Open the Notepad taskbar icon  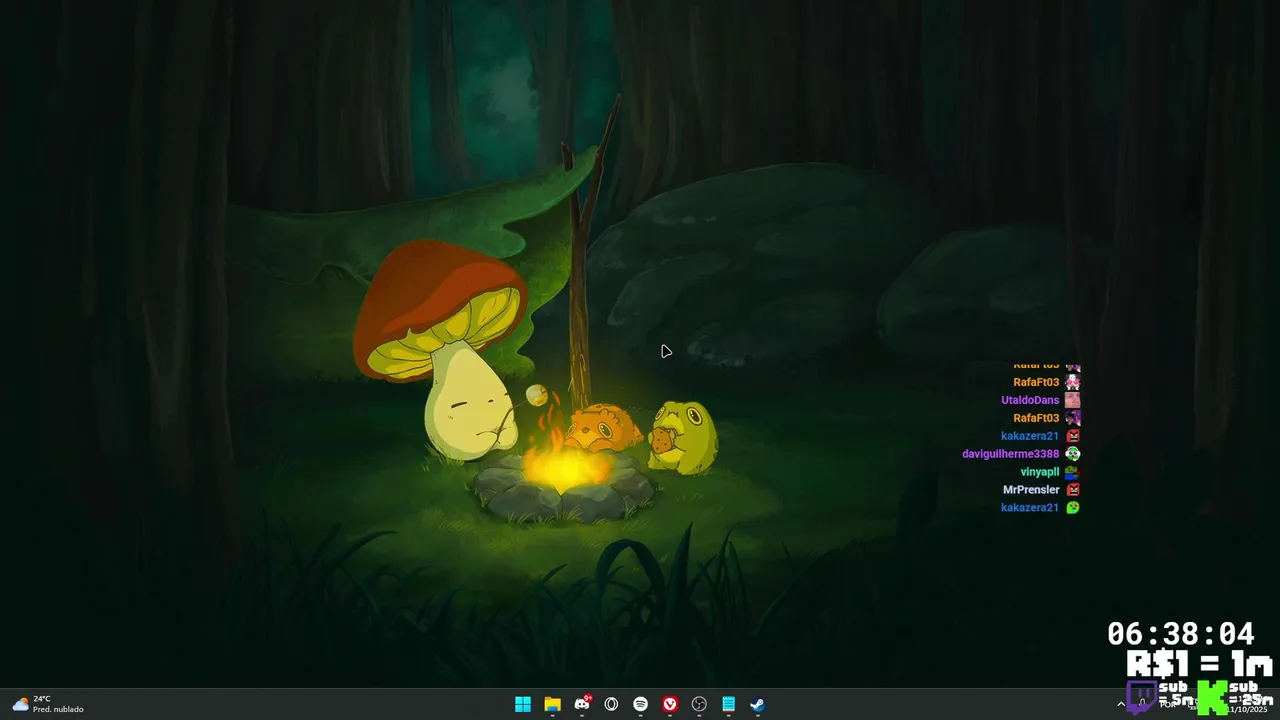(729, 704)
